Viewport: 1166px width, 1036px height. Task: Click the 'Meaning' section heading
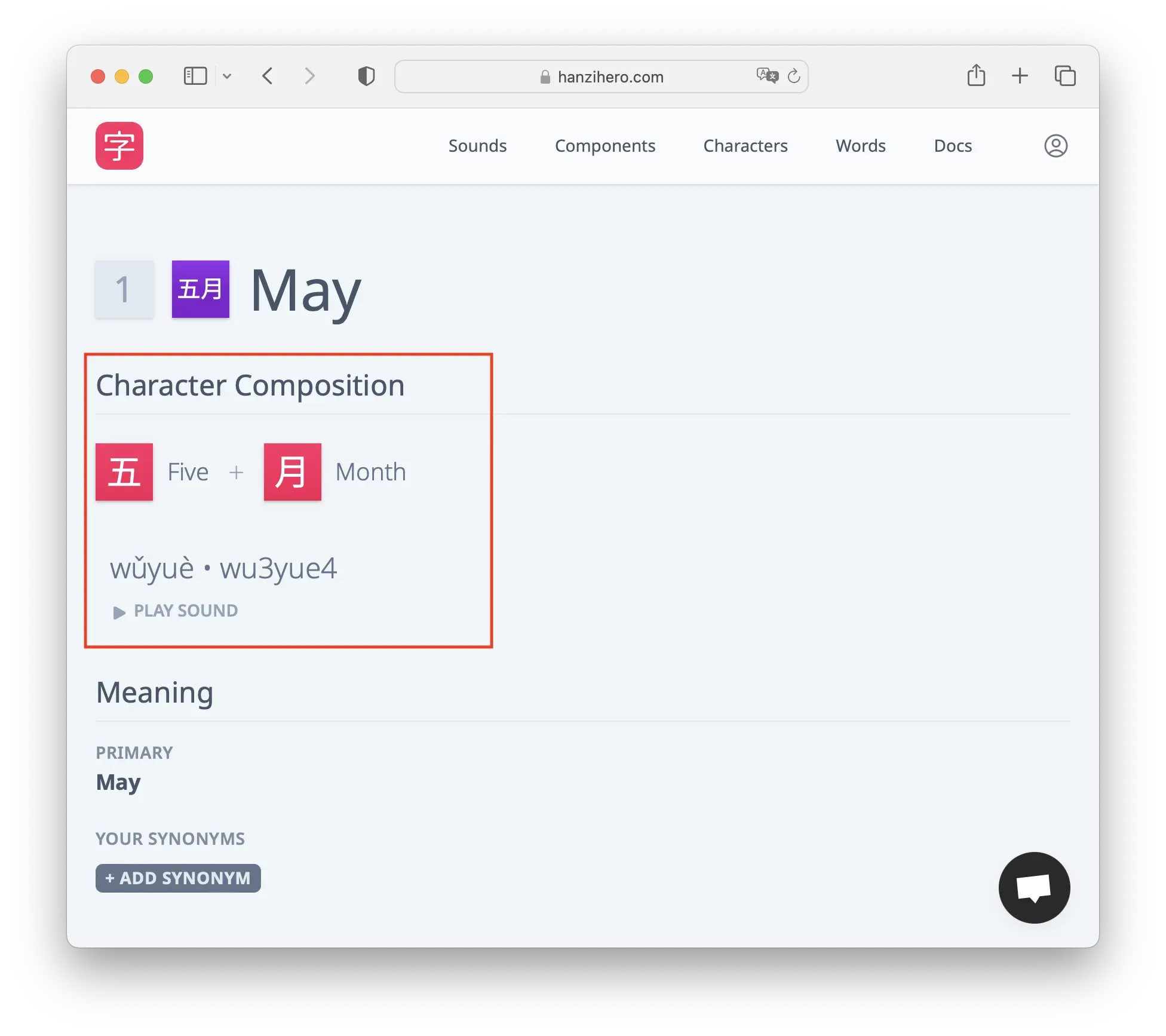(155, 693)
